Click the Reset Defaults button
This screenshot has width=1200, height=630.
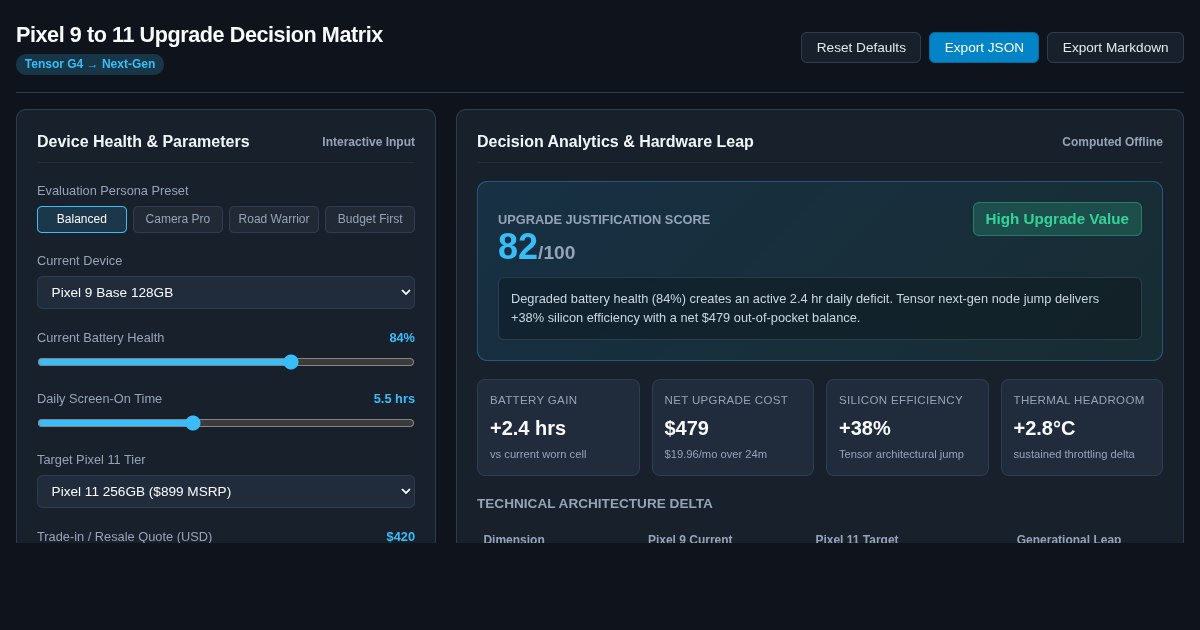[861, 47]
